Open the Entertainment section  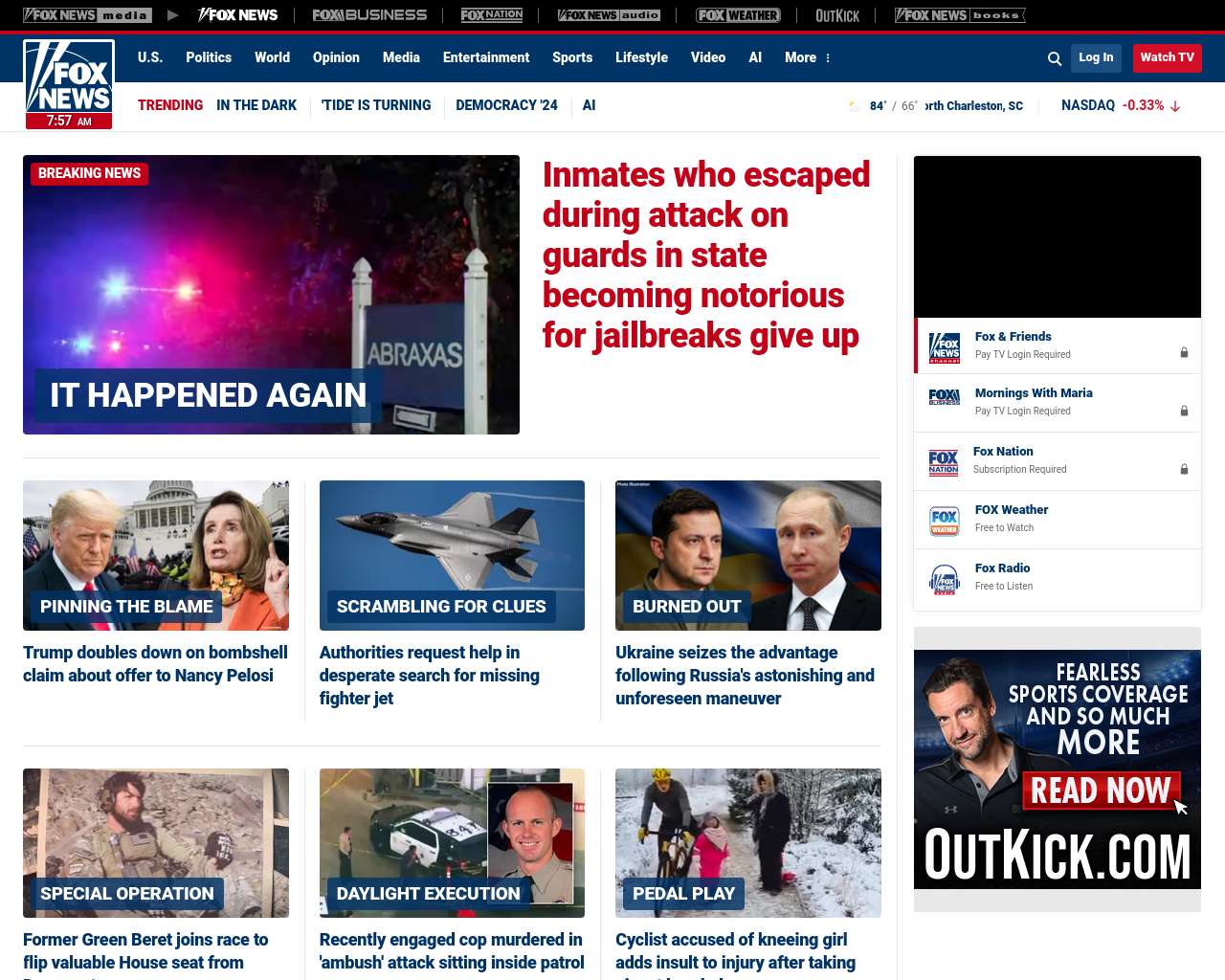pos(486,57)
